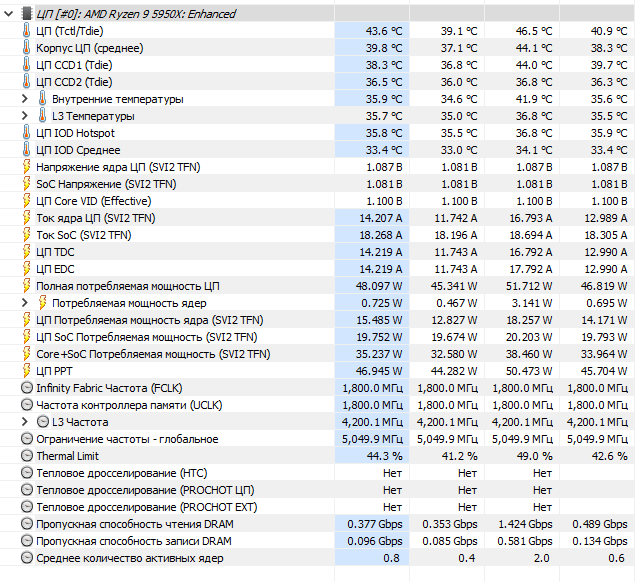Collapse the AMD Ryzen 9 5950X sensor group
The image size is (635, 582).
(8, 14)
